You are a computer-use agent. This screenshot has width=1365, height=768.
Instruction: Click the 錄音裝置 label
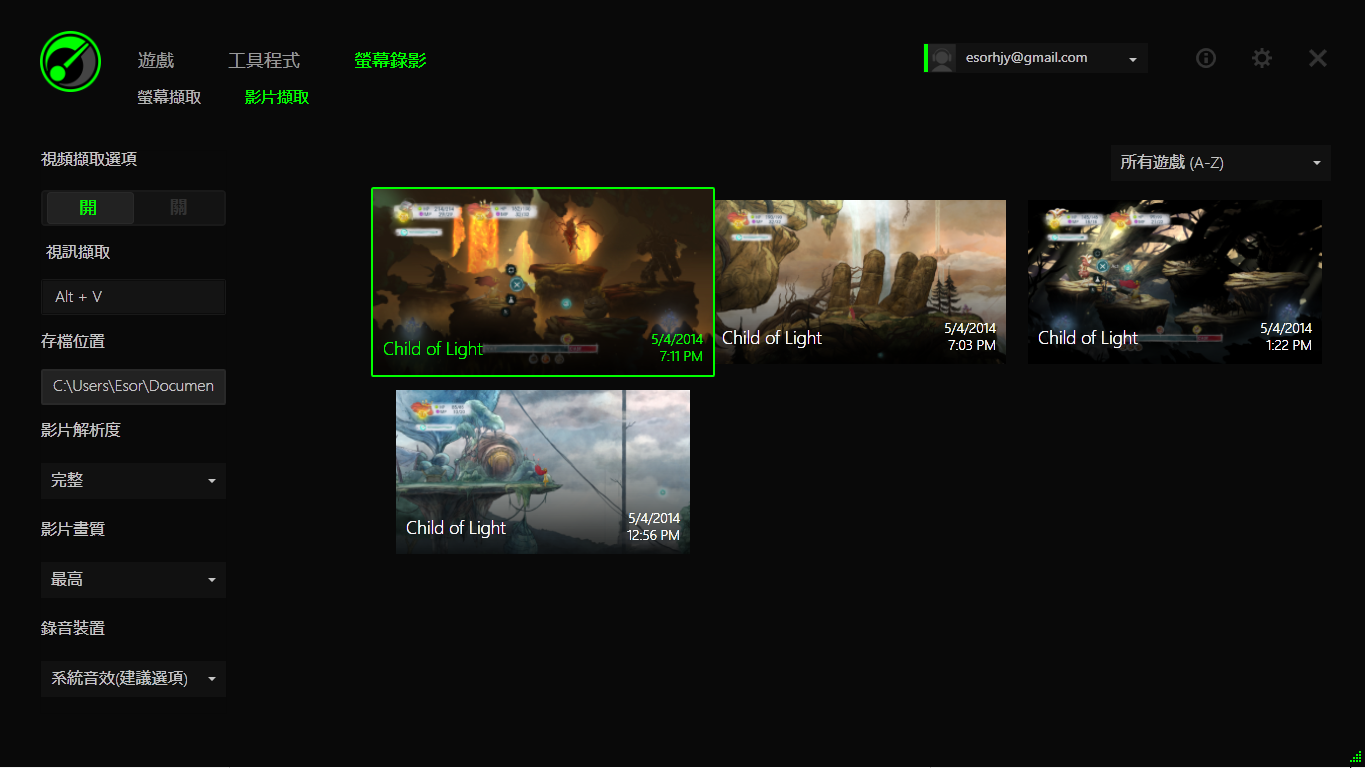[73, 629]
